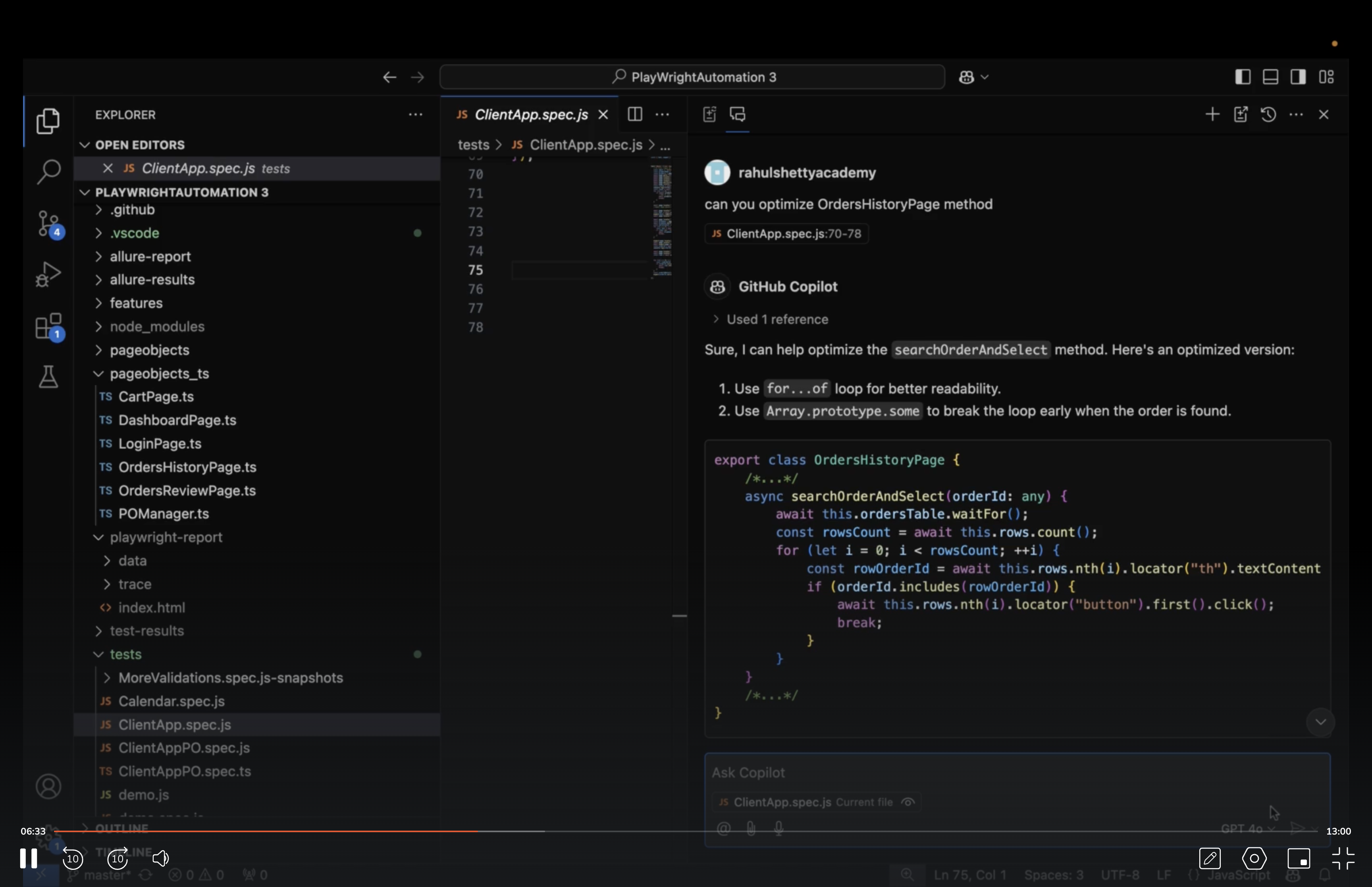Open the GPT 4o model picker
The image size is (1372, 887).
[1248, 829]
